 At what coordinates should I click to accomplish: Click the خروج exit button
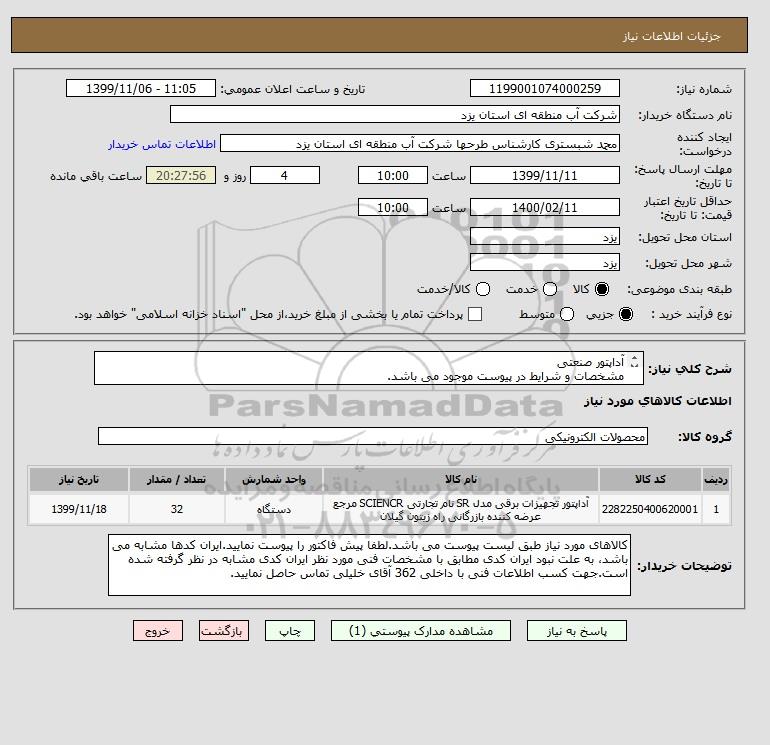click(158, 631)
